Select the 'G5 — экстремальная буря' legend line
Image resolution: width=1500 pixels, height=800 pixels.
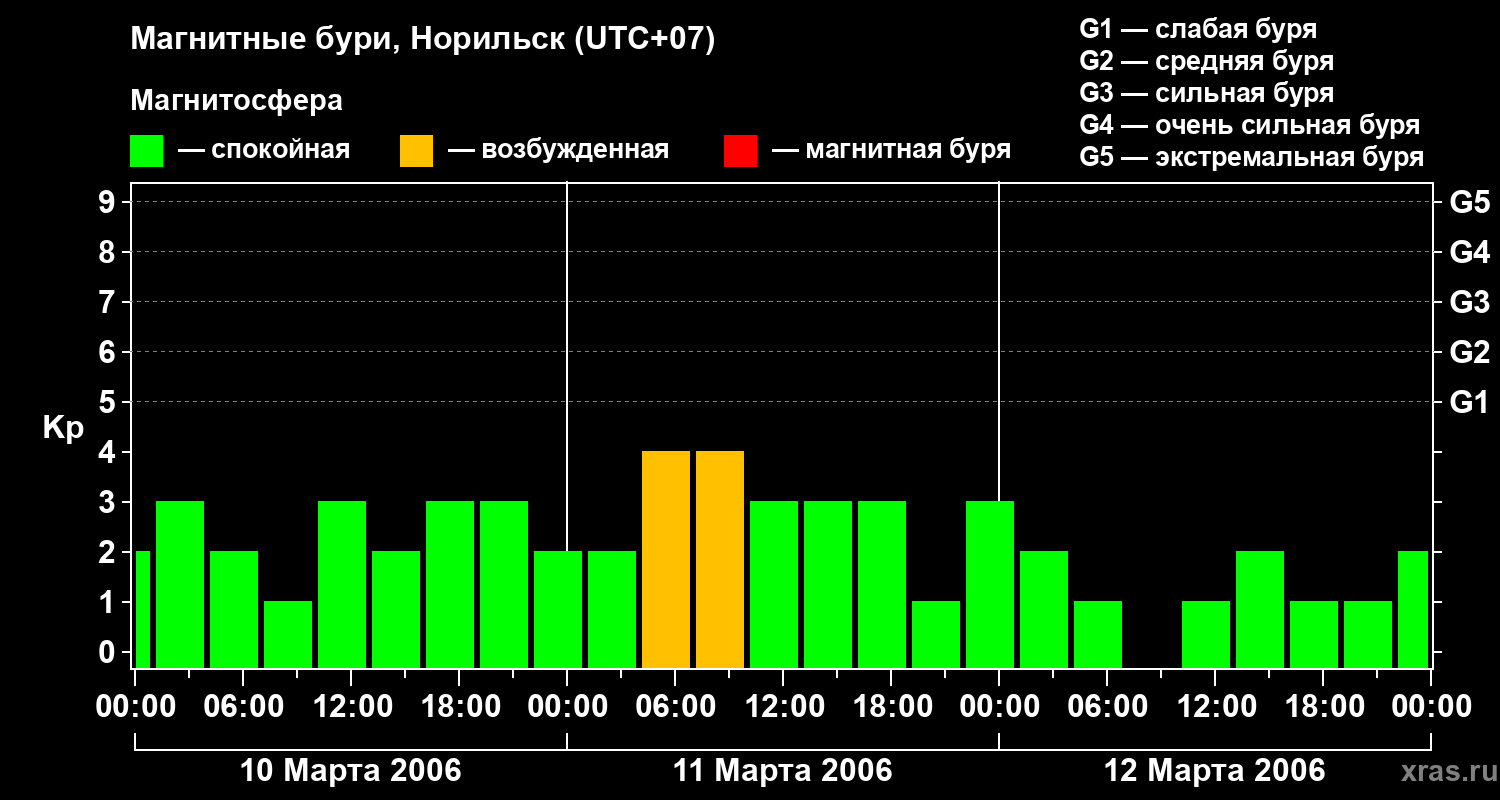coord(1252,157)
